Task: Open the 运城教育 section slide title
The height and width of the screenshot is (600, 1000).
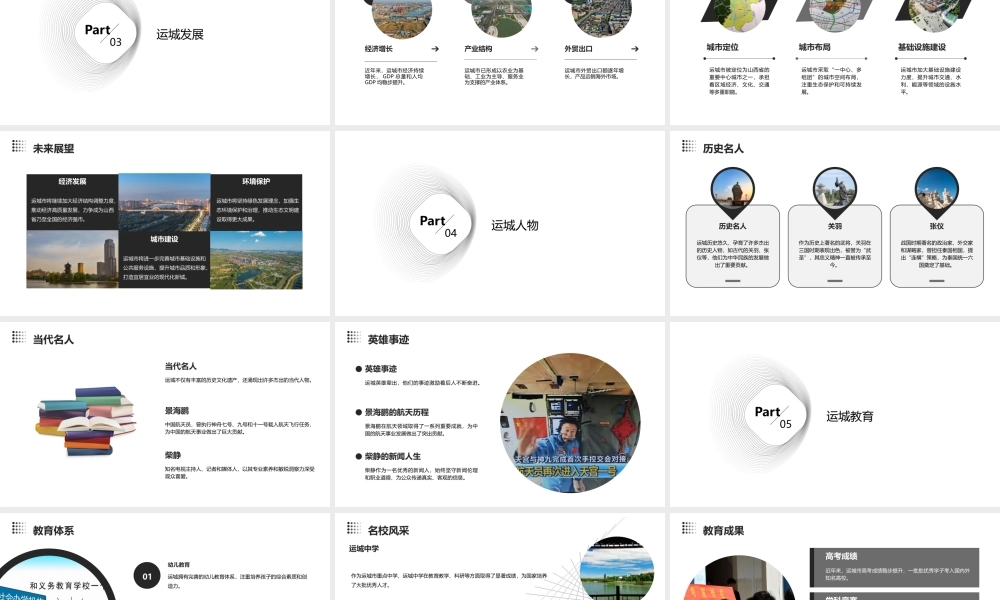Action: [849, 416]
